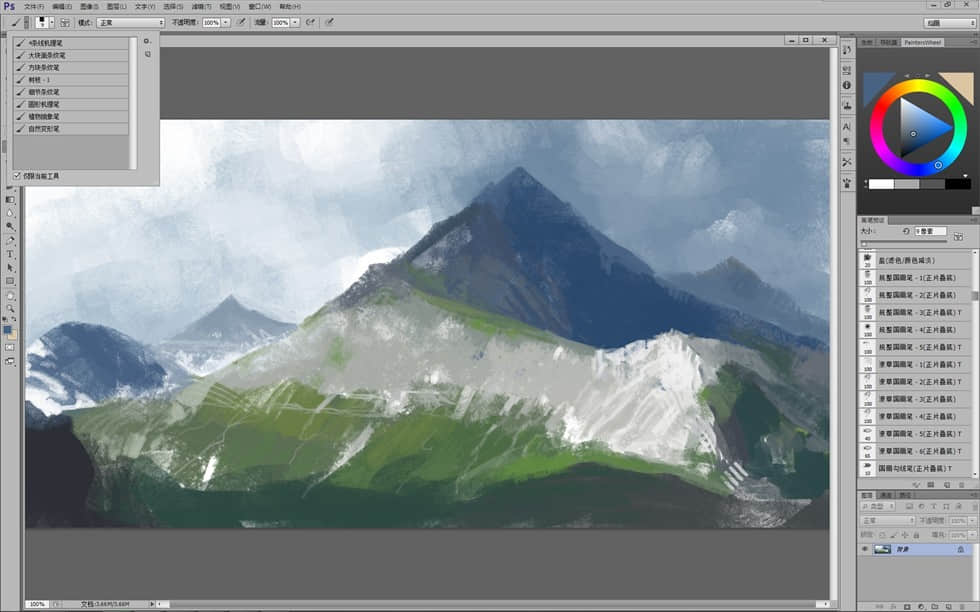Click the foreground color swatch in toolbox

click(x=6, y=329)
